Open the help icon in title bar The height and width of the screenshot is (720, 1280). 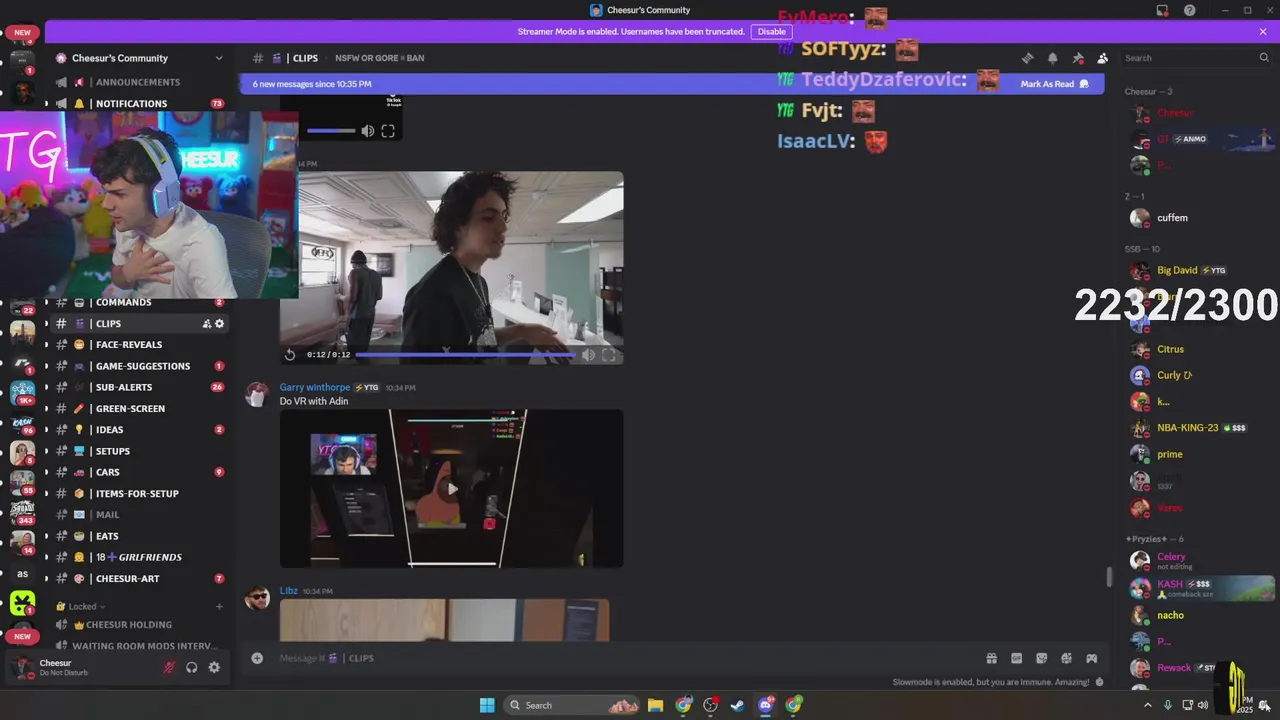(x=1189, y=10)
